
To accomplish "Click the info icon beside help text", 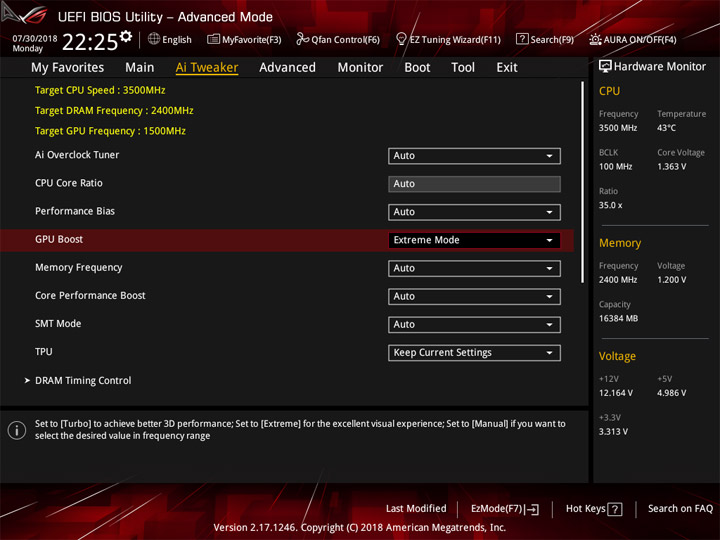I will click(x=17, y=430).
